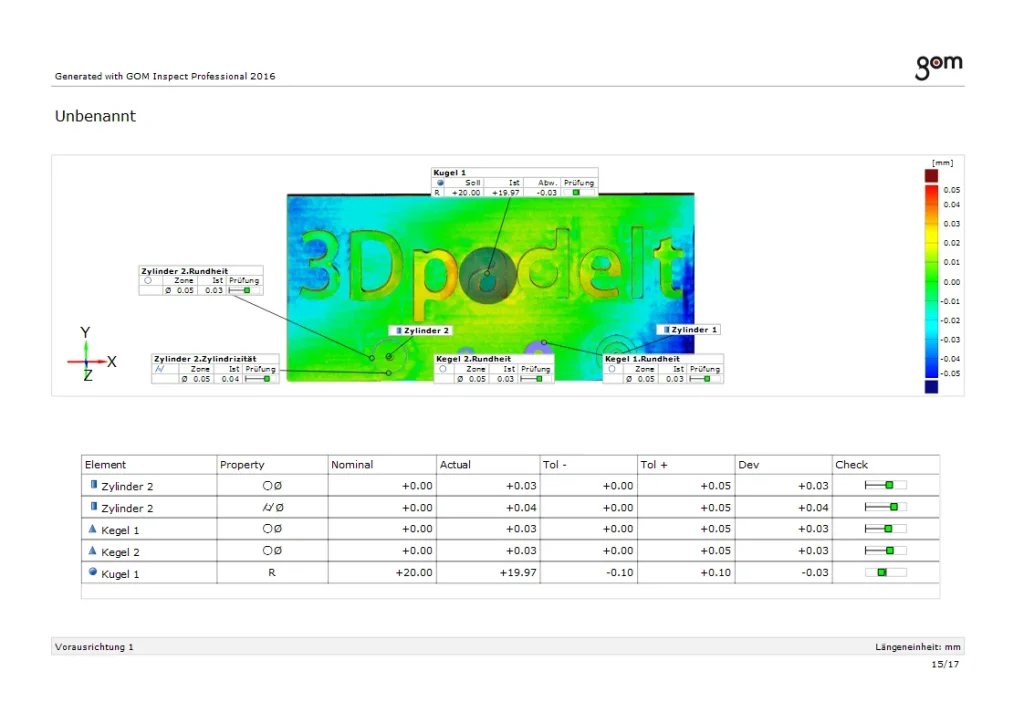The image size is (1024, 724).
Task: Click roundness symbol in Kegel 1 table row
Action: click(x=272, y=529)
